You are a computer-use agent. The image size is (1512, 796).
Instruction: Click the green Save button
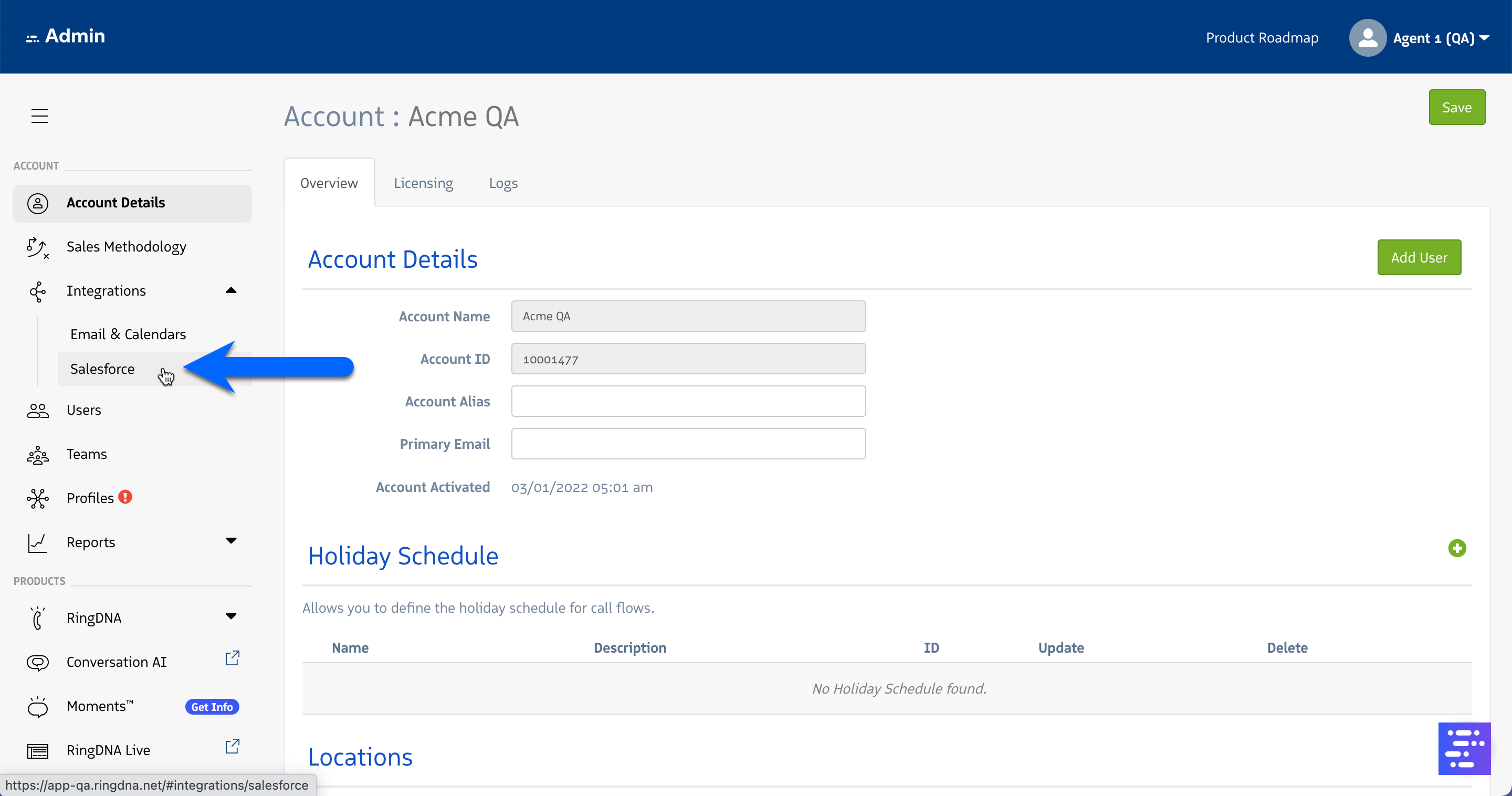1456,108
